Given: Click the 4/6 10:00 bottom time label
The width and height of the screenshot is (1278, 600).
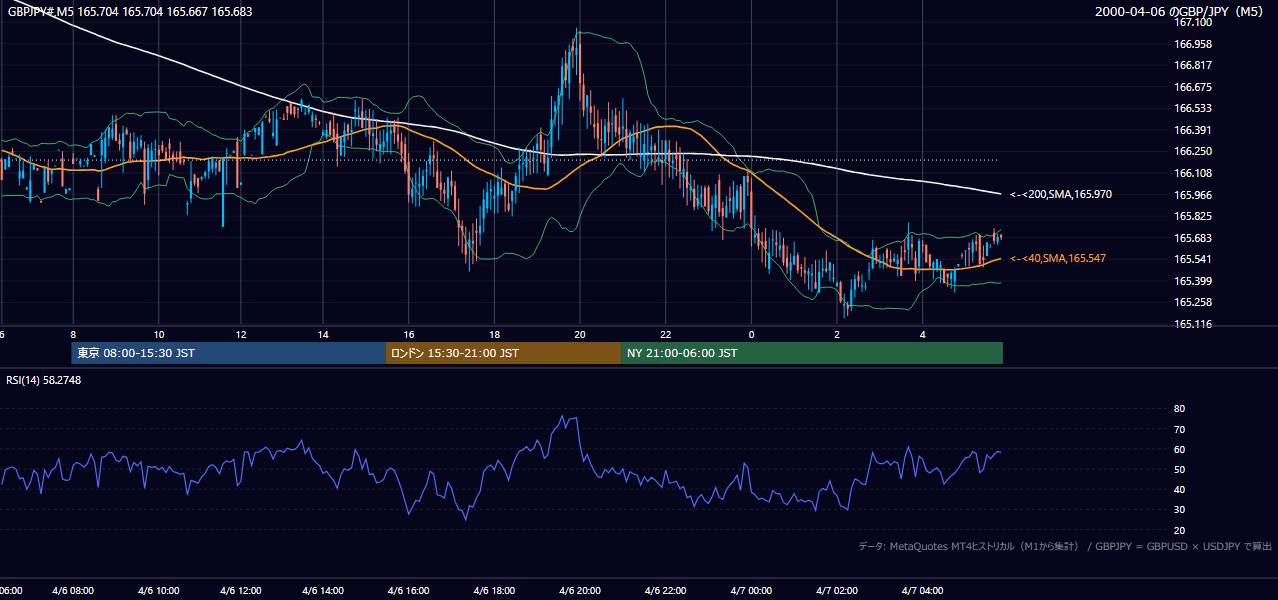Looking at the screenshot, I should tap(157, 590).
